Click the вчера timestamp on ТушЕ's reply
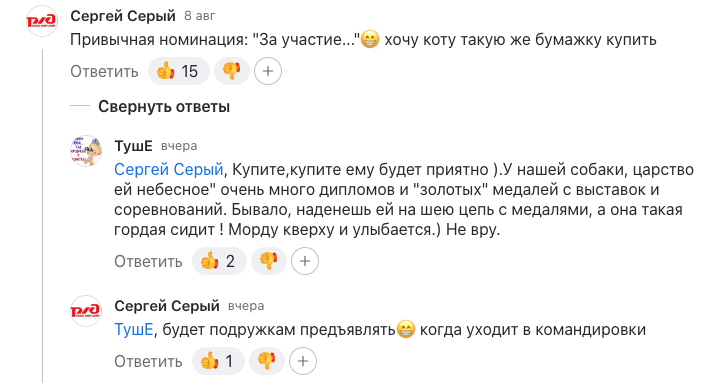This screenshot has width=724, height=391. pyautogui.click(x=179, y=146)
